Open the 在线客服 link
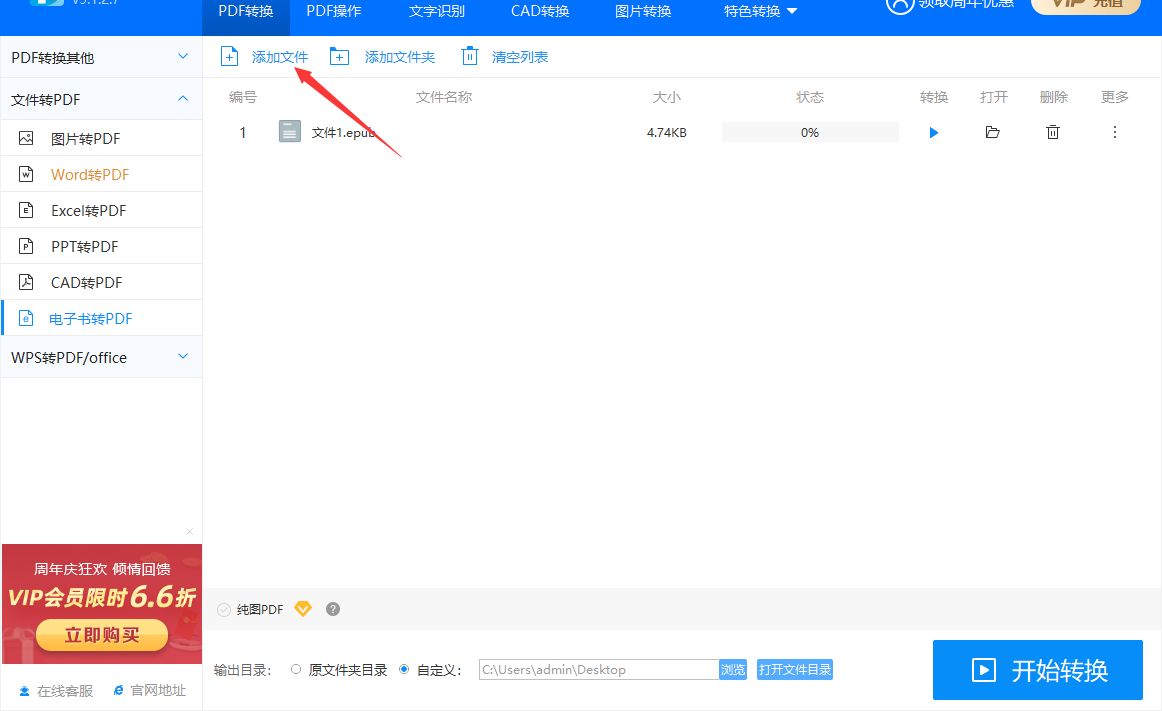This screenshot has height=711, width=1162. [x=65, y=691]
